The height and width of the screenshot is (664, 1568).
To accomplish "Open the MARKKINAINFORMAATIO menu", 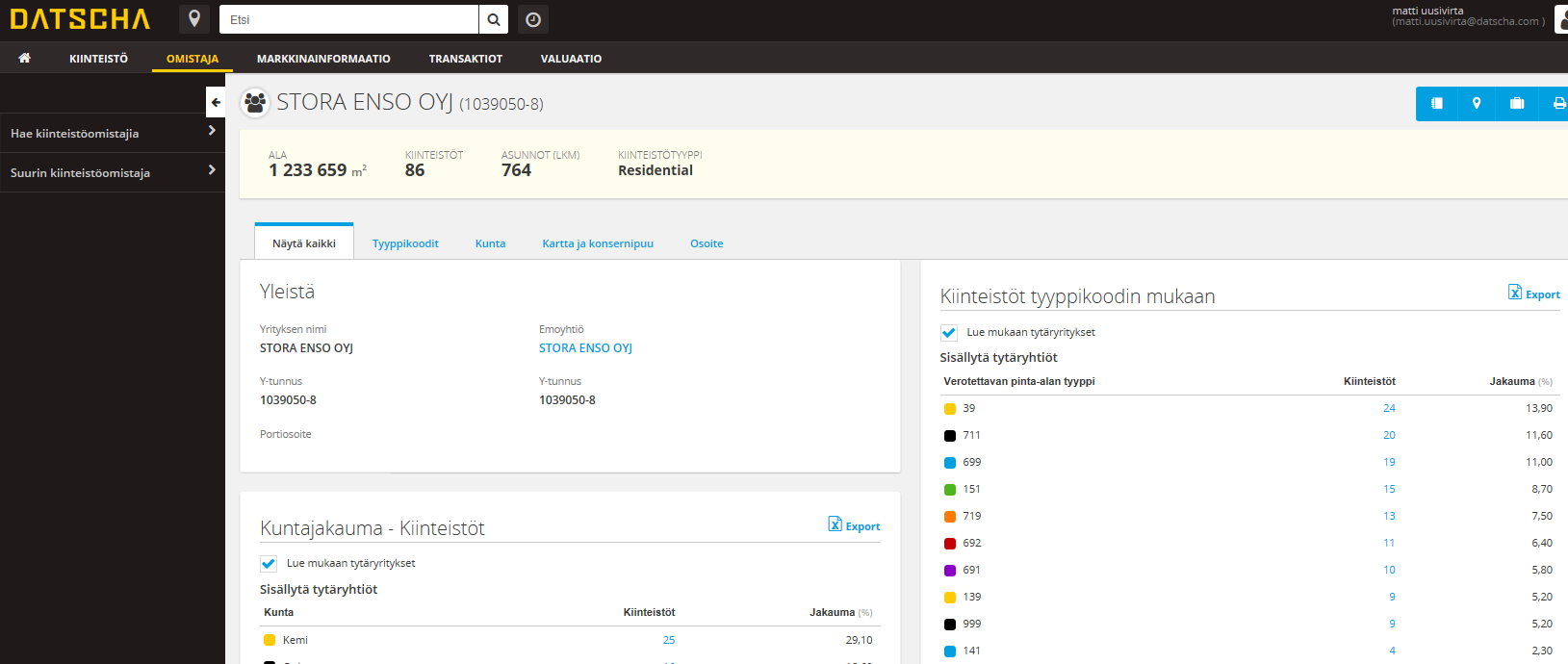I will [323, 59].
